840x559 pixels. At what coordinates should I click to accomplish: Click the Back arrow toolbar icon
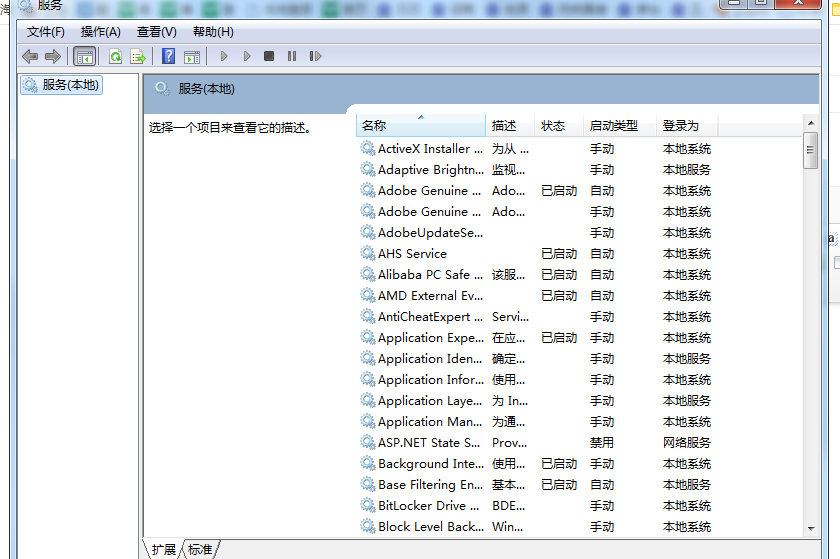click(x=30, y=56)
